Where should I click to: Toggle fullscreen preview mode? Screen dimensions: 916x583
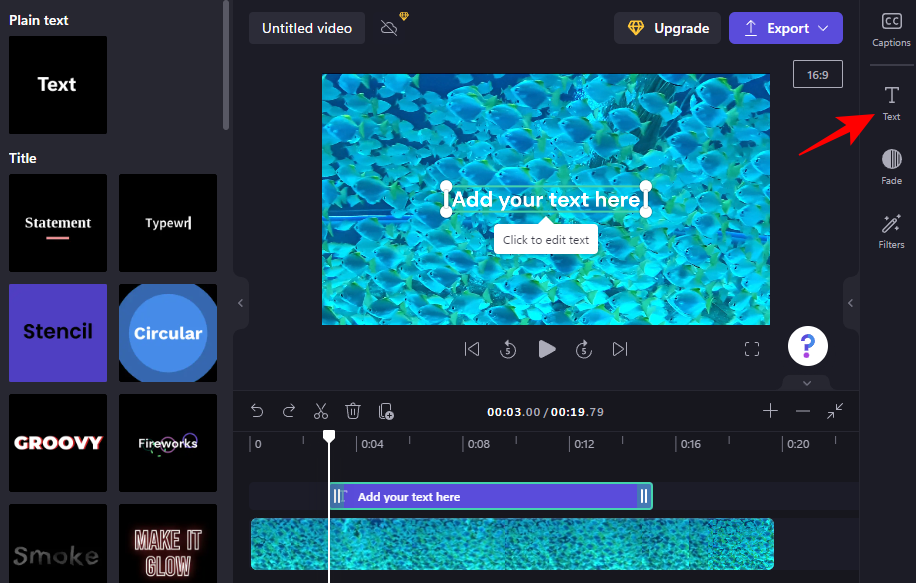pyautogui.click(x=752, y=349)
